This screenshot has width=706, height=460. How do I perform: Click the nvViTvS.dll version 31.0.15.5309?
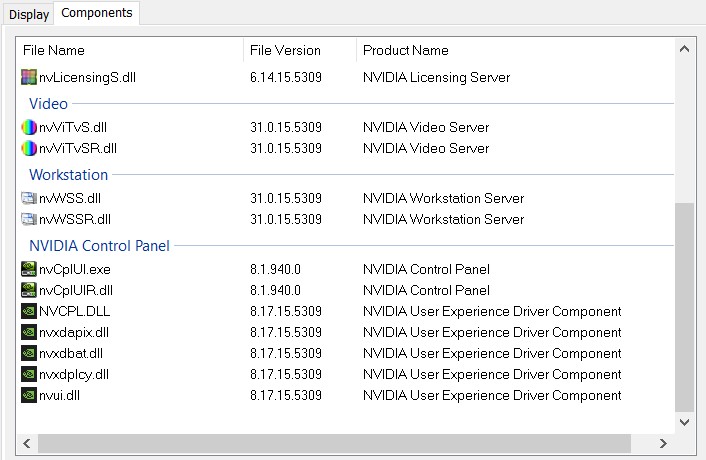[x=286, y=127]
